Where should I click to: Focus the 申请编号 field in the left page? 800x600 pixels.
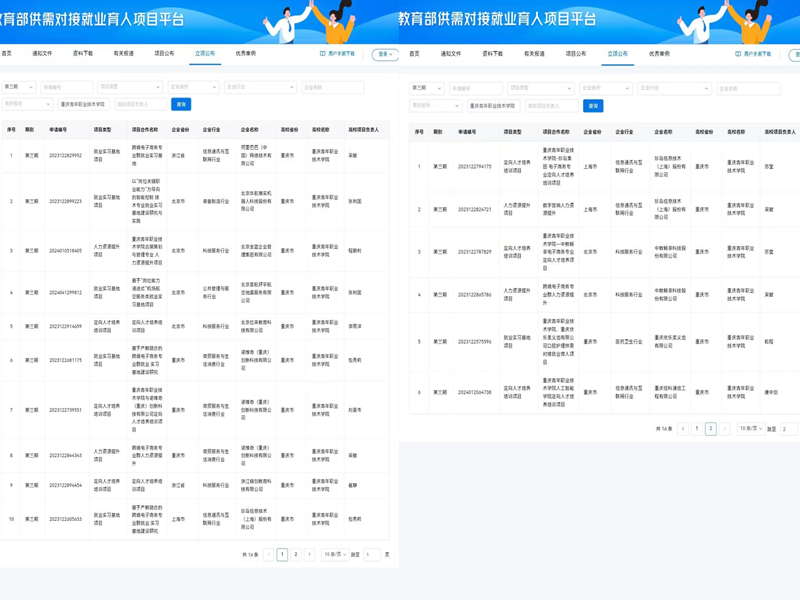point(67,87)
